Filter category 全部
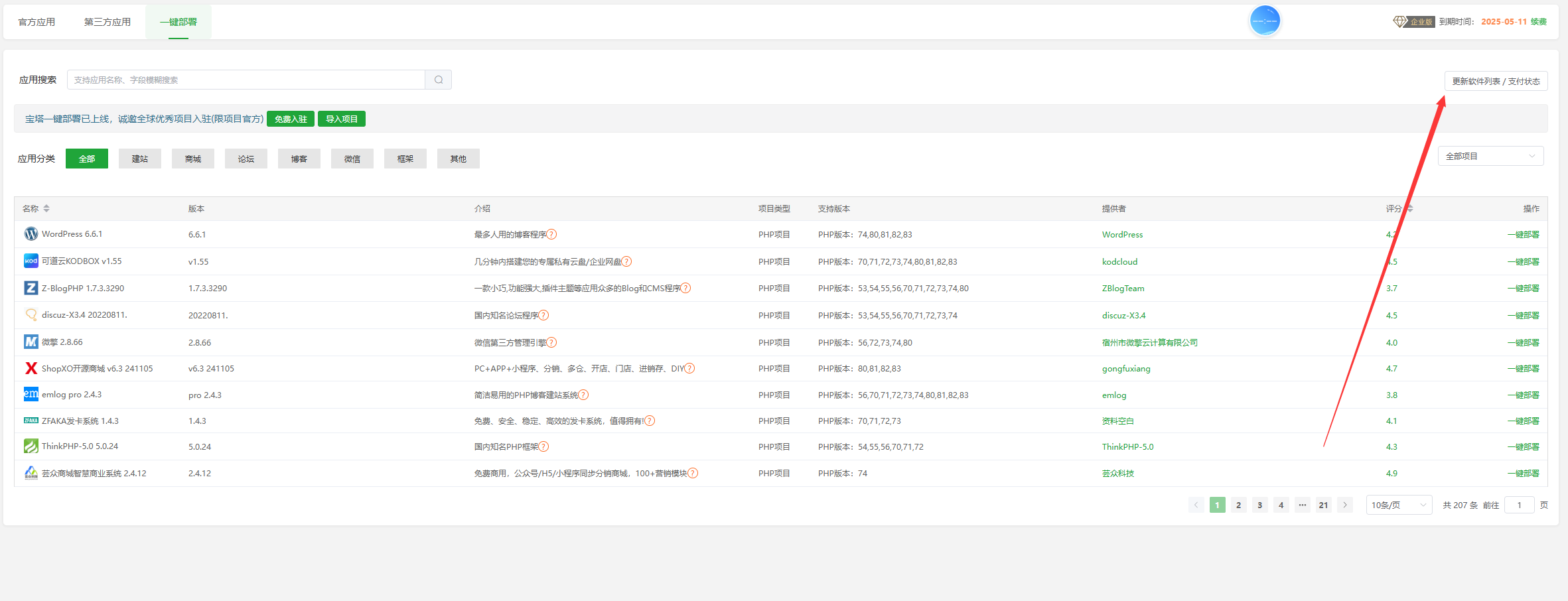Viewport: 1568px width, 601px height. (87, 159)
